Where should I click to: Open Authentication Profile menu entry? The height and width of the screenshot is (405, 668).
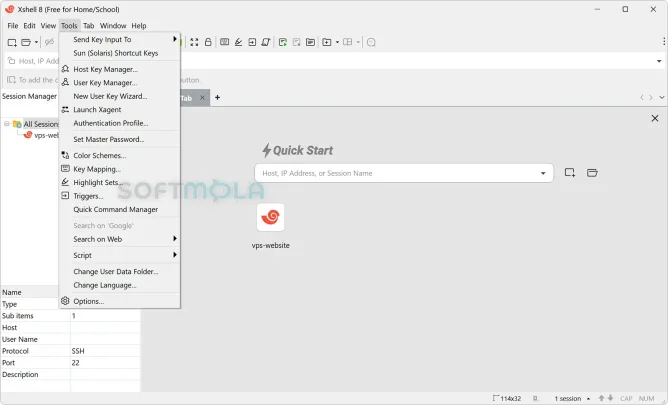click(x=120, y=123)
